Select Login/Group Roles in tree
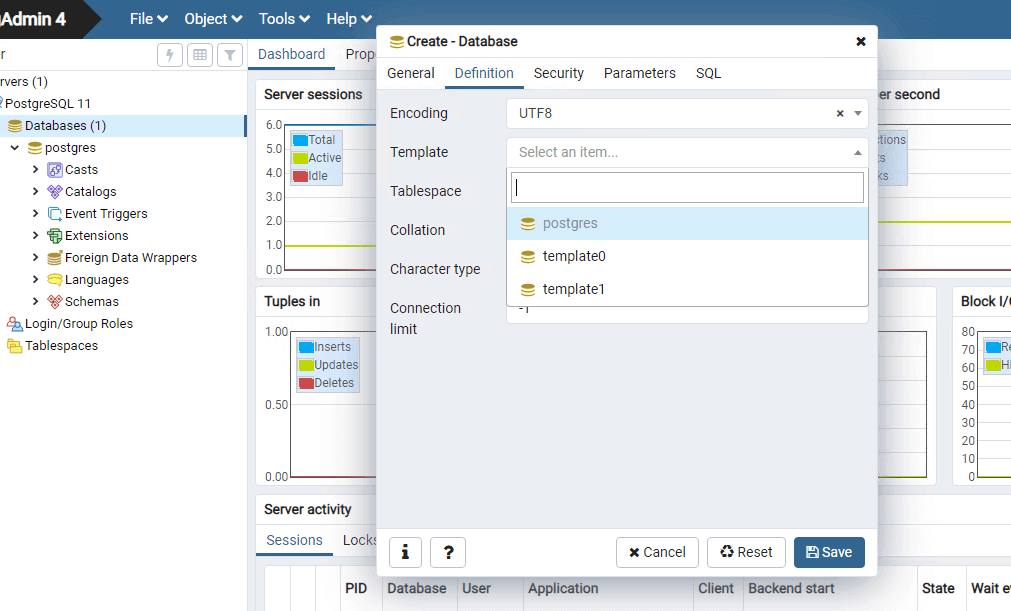This screenshot has height=611, width=1011. point(78,324)
